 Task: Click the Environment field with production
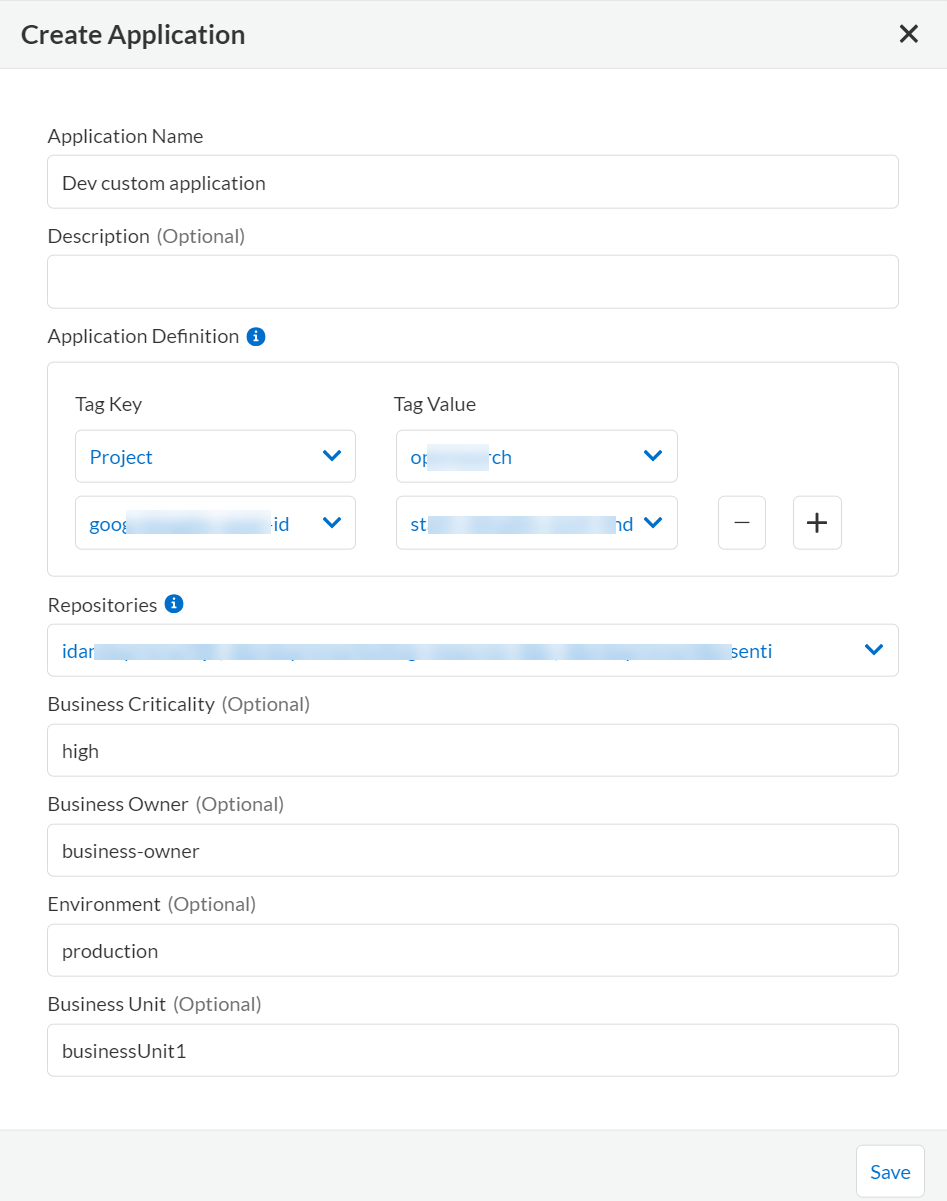tap(473, 950)
